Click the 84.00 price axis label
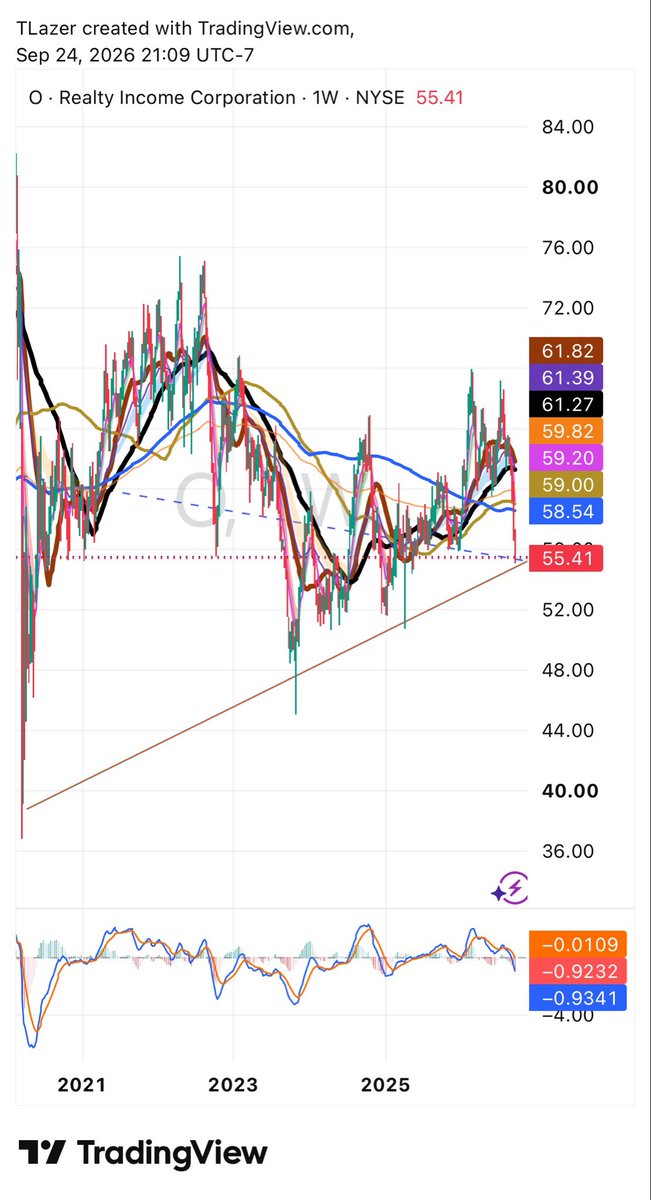Image resolution: width=651 pixels, height=1200 pixels. 570,127
